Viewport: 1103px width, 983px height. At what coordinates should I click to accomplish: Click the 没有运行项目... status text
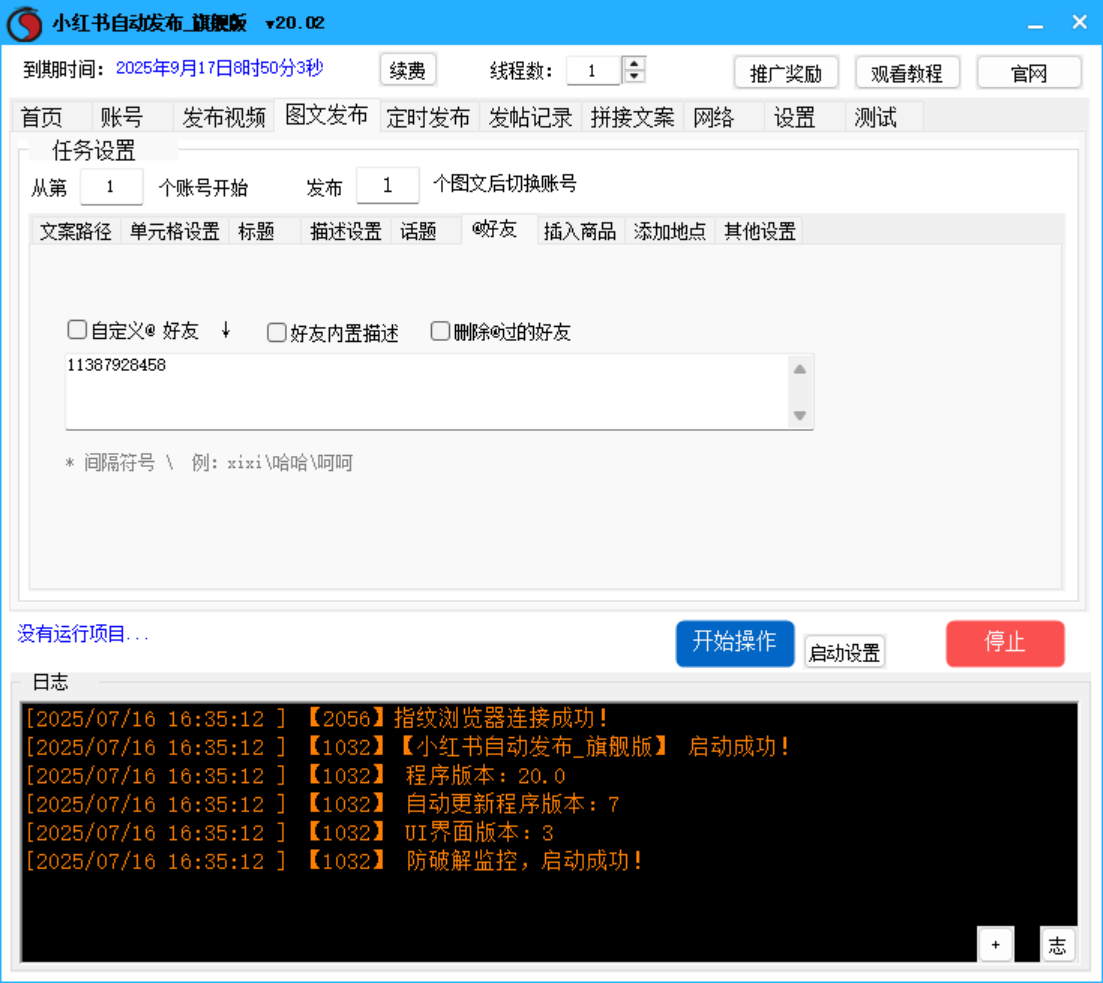(83, 634)
